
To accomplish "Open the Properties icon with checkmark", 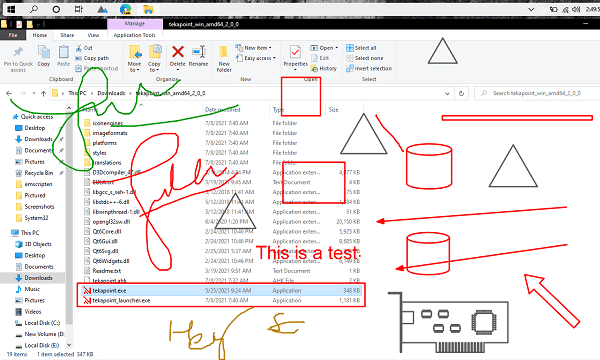I will click(x=295, y=52).
